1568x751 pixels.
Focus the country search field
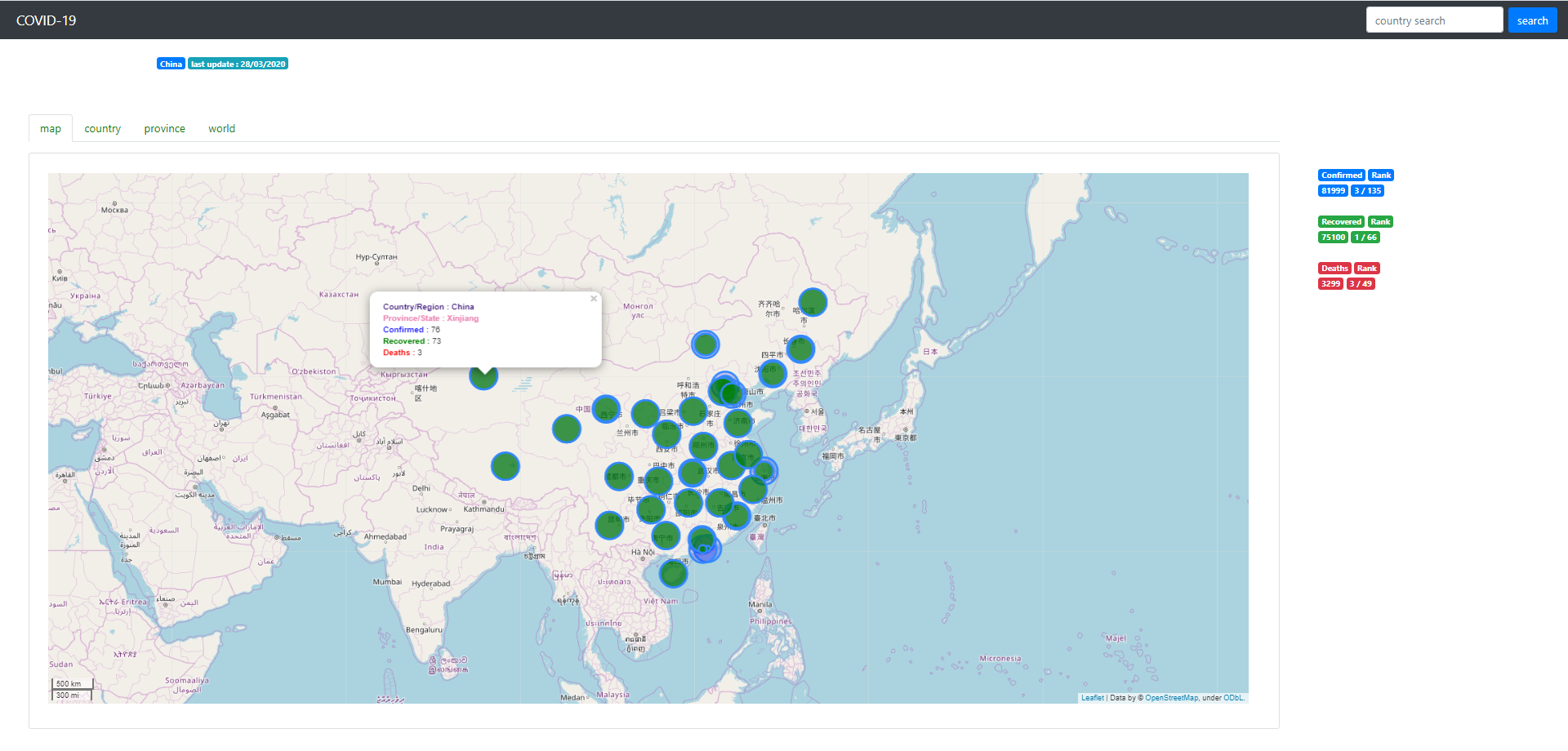pyautogui.click(x=1434, y=20)
